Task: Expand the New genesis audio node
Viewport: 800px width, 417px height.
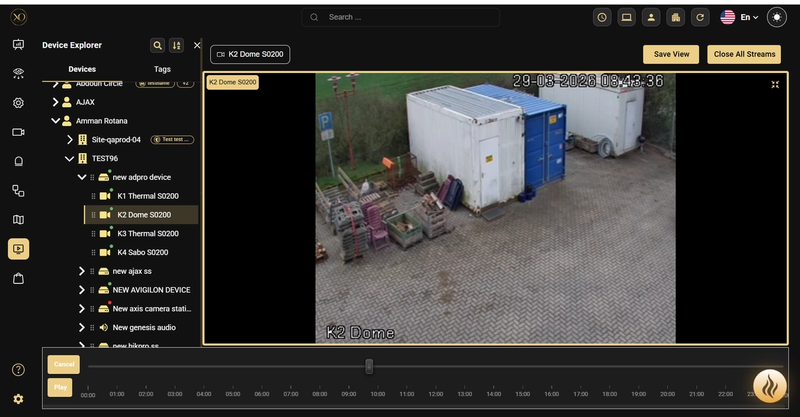Action: point(82,328)
